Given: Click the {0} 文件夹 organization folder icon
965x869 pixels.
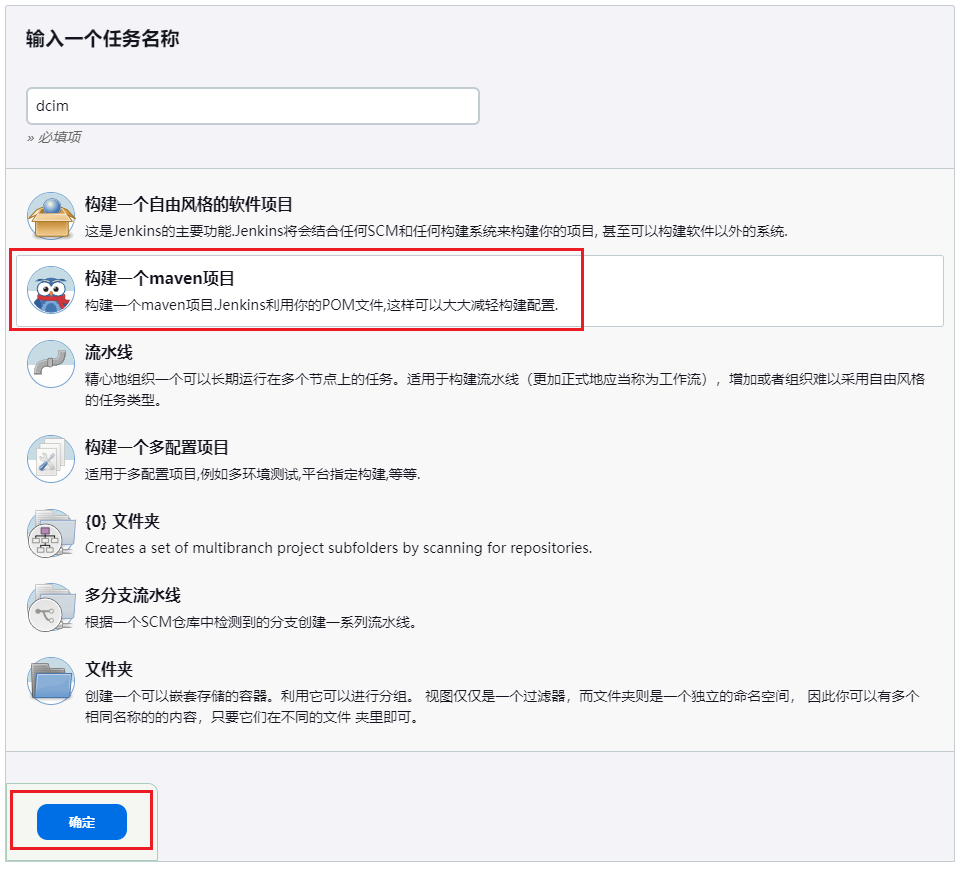Looking at the screenshot, I should [x=51, y=533].
